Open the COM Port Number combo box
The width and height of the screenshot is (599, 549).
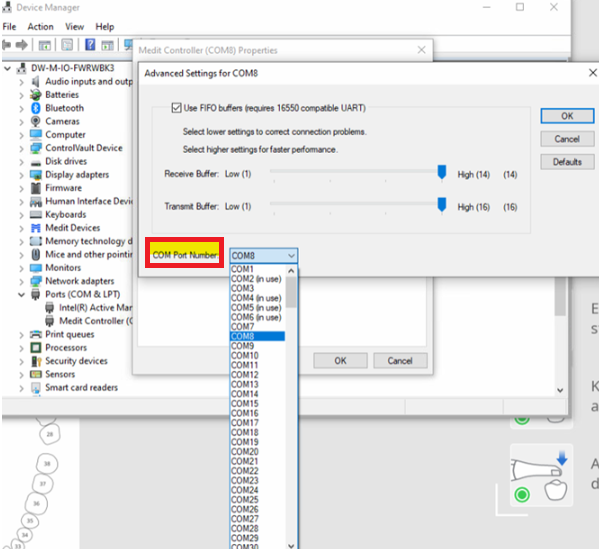[x=264, y=256]
